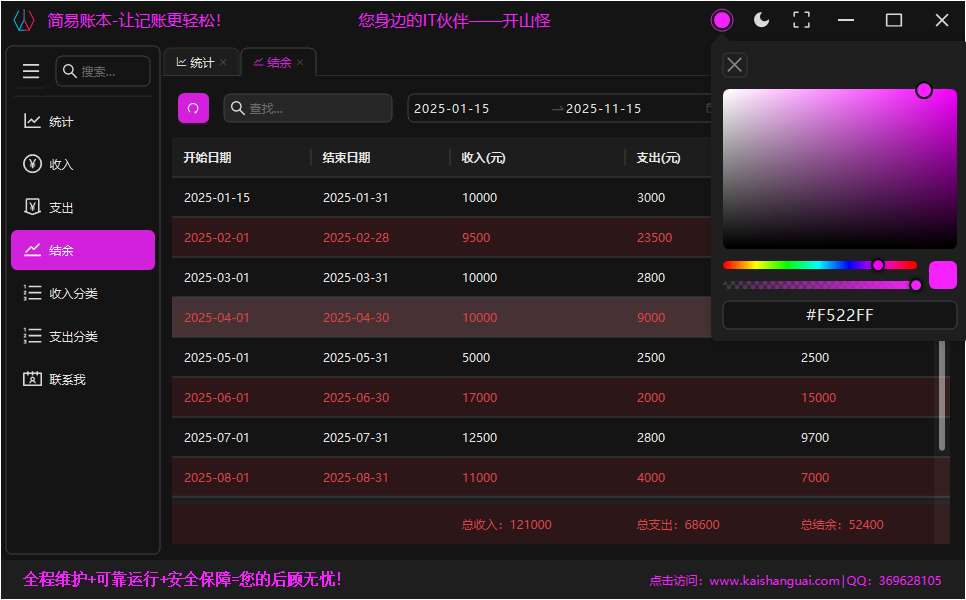Screen dimensions: 966x600
Task: Click the end date 2025-11-15 field
Action: coord(604,108)
